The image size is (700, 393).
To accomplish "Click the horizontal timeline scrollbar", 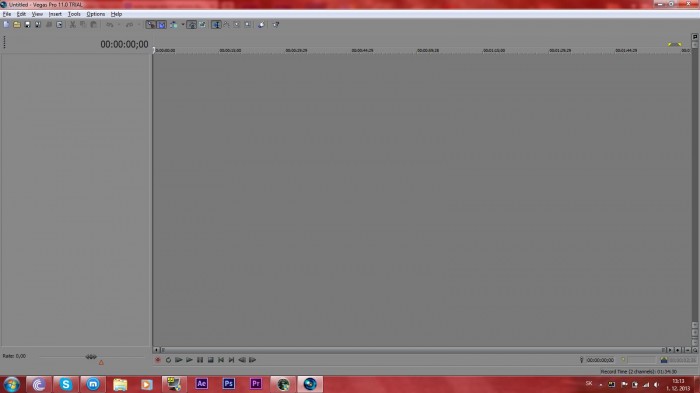I will (412, 350).
